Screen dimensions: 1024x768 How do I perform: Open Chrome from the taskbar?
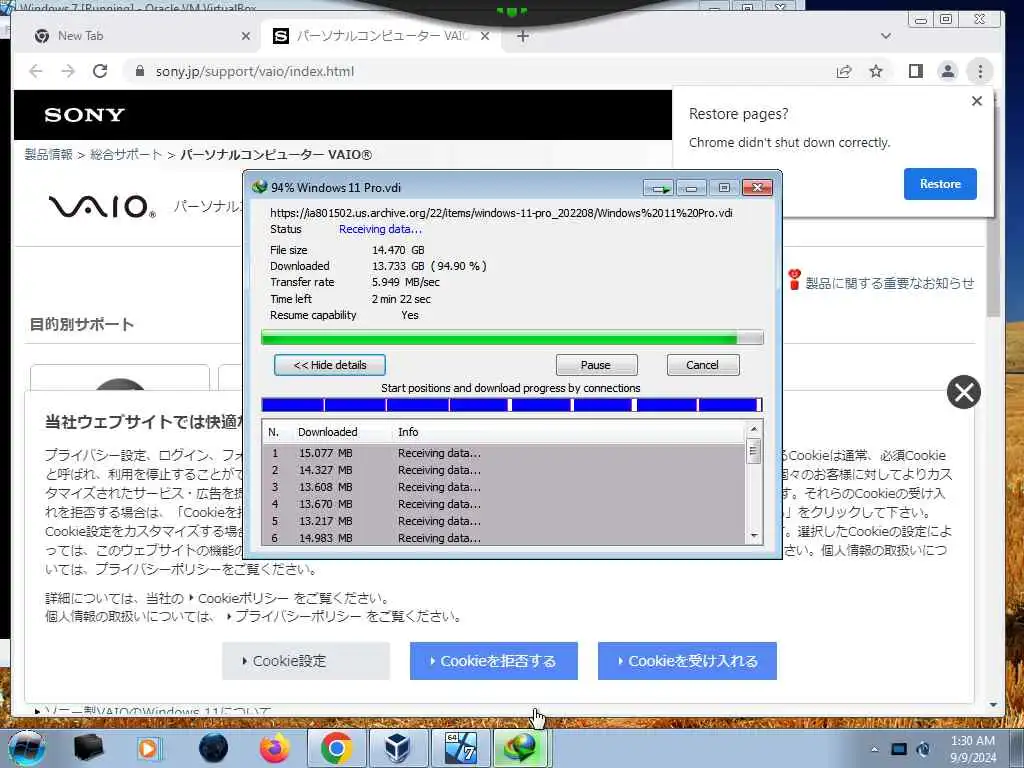[336, 748]
